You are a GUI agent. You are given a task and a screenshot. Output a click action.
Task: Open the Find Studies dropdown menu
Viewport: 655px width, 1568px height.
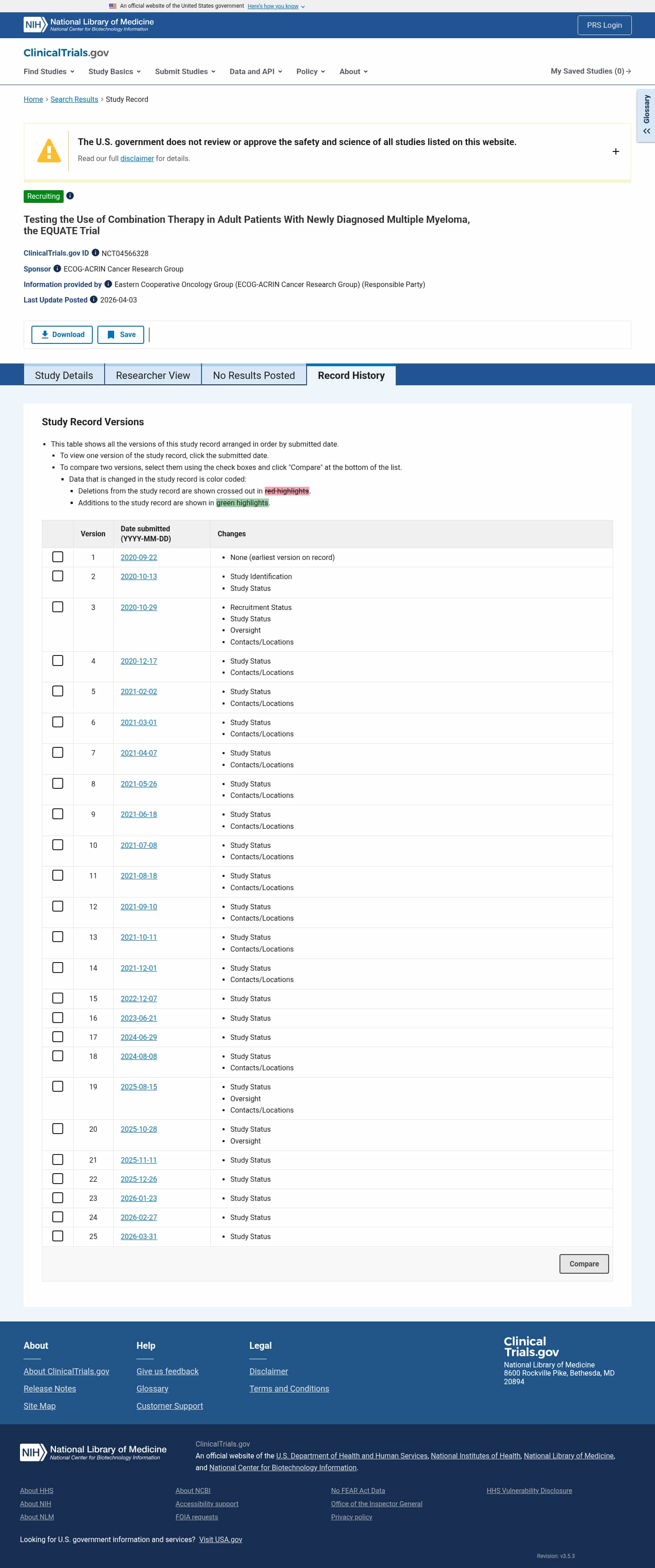click(49, 72)
